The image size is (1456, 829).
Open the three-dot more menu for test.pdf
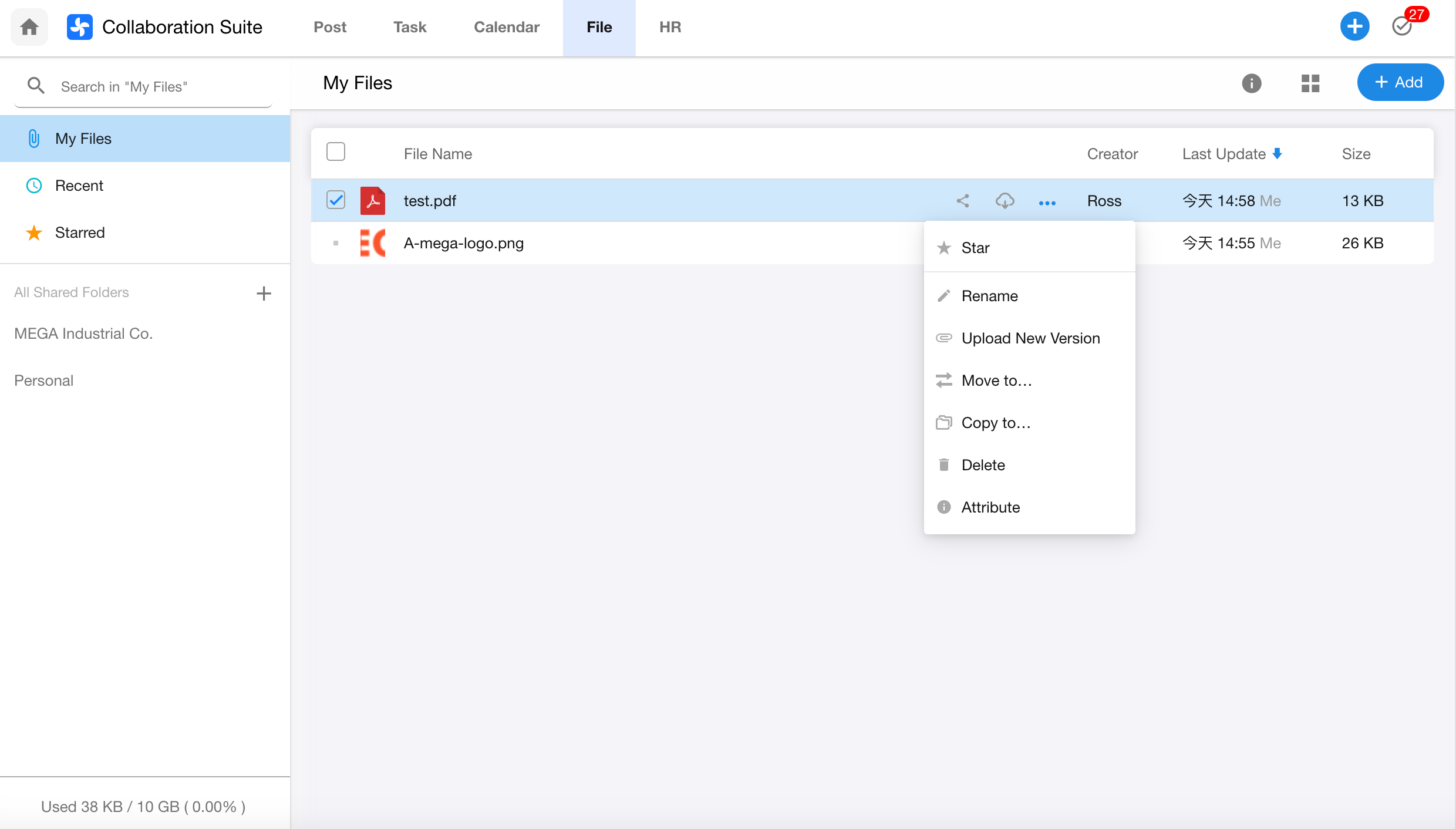pyautogui.click(x=1047, y=203)
